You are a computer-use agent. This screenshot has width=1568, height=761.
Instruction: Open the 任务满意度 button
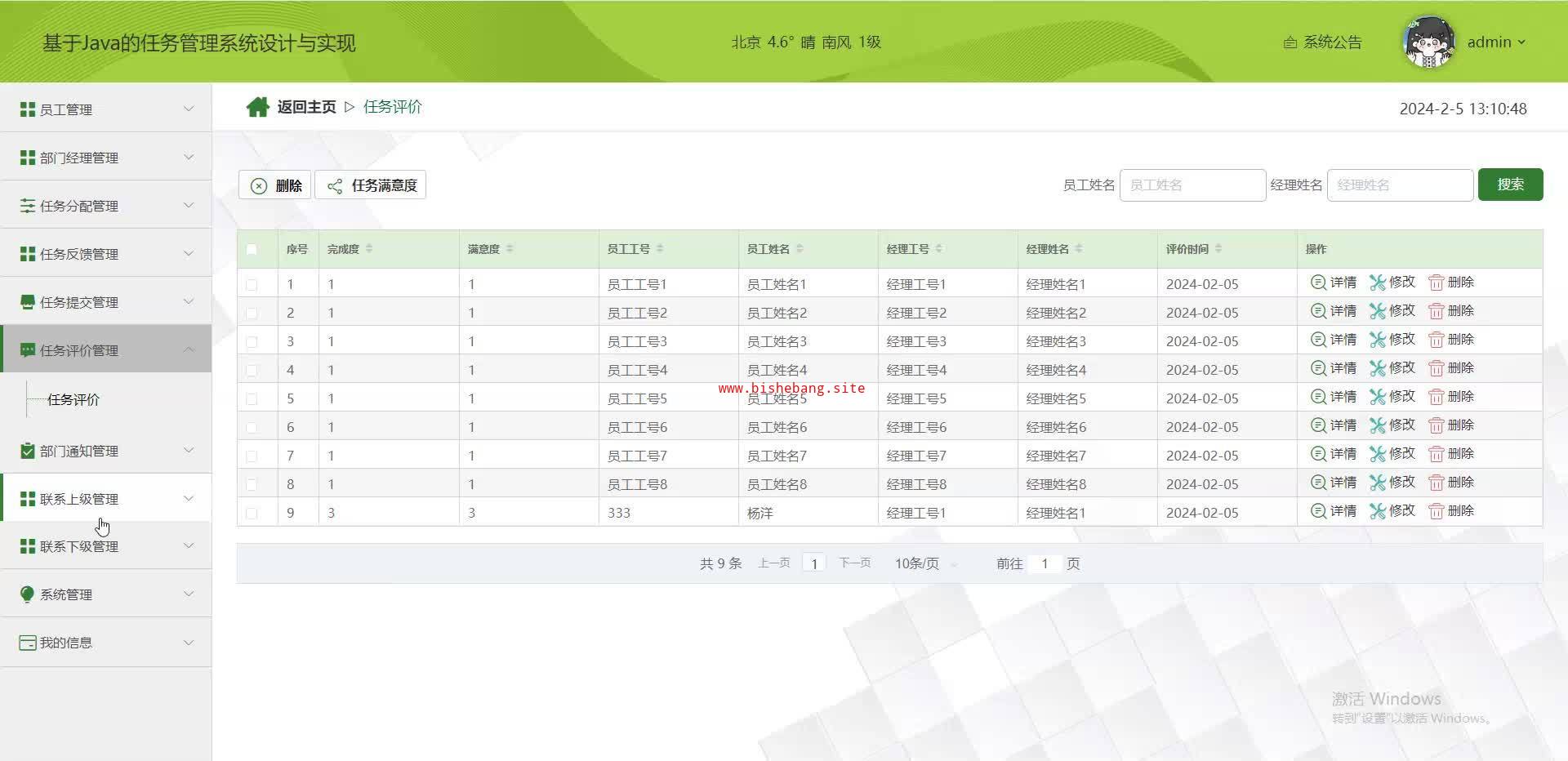coord(371,185)
